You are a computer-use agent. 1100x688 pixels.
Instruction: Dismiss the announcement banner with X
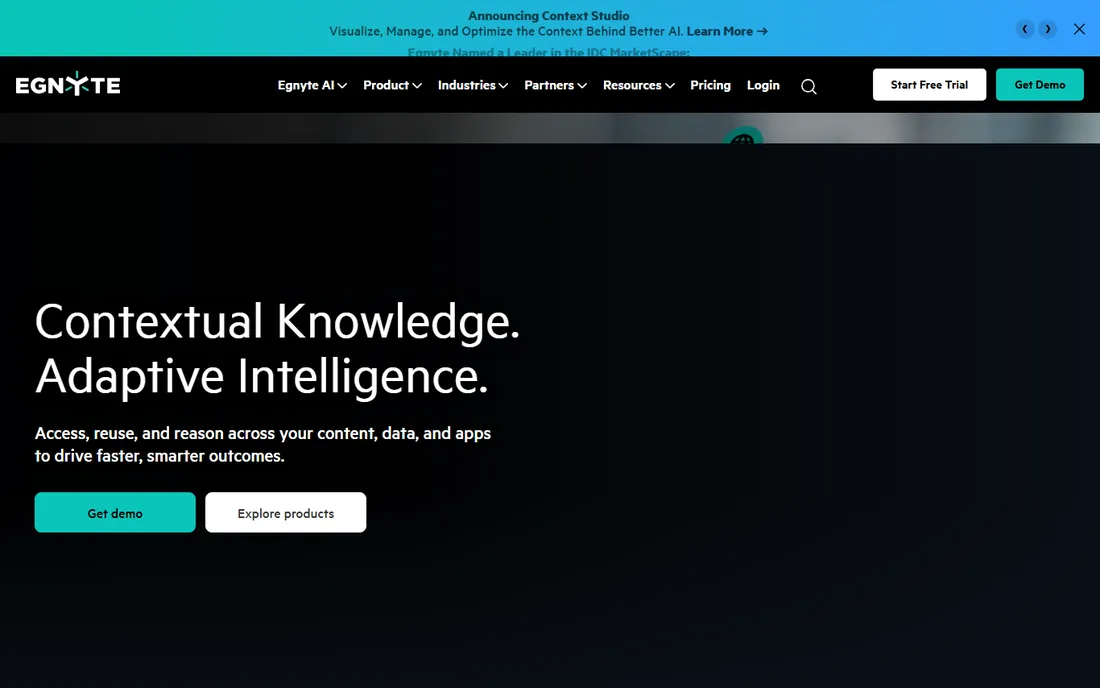click(1079, 29)
